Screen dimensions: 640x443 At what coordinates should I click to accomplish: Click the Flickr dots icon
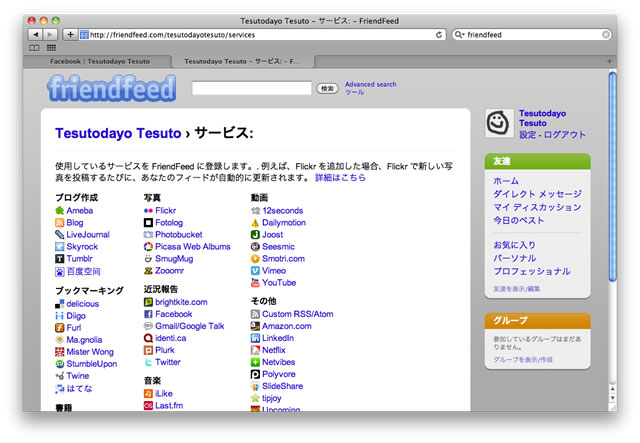pos(148,211)
